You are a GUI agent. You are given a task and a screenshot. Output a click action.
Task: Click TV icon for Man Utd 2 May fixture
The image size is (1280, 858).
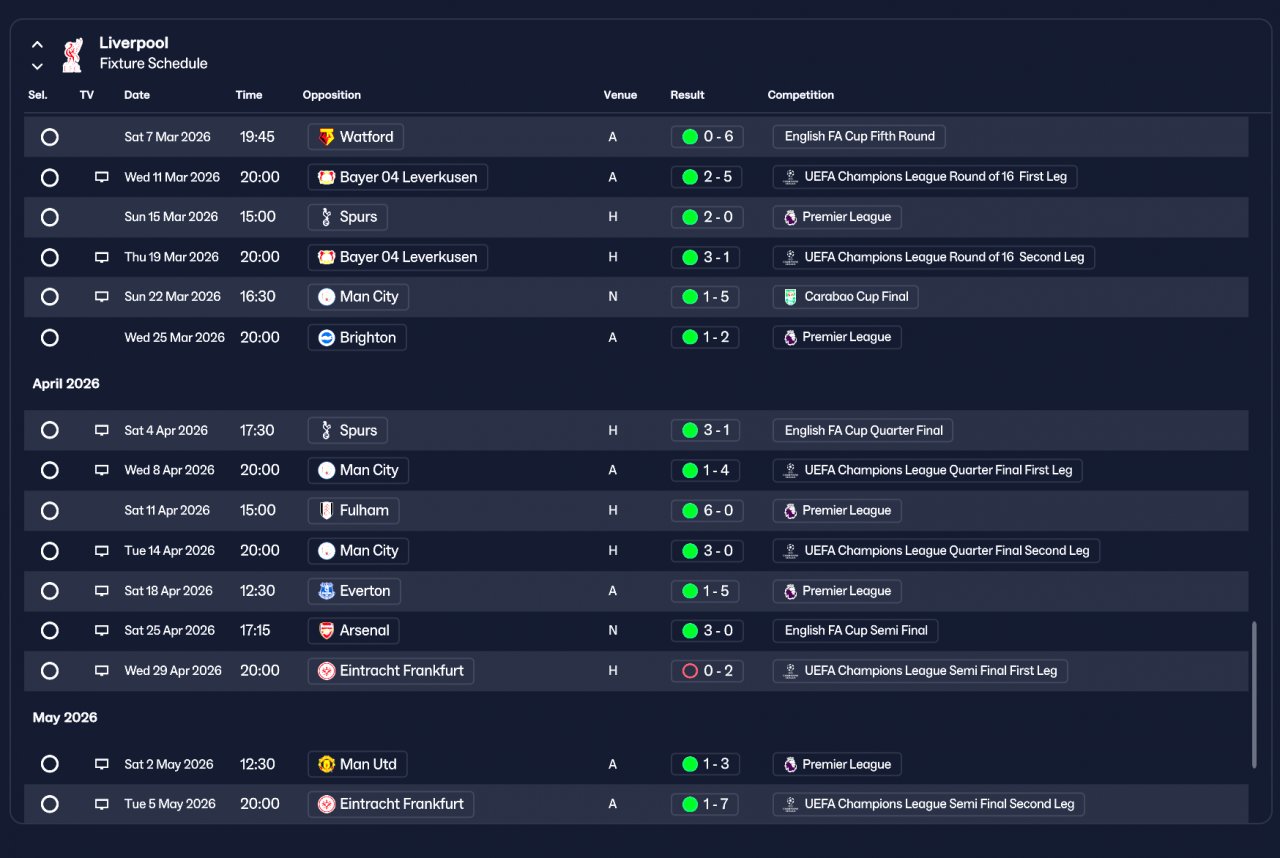101,764
